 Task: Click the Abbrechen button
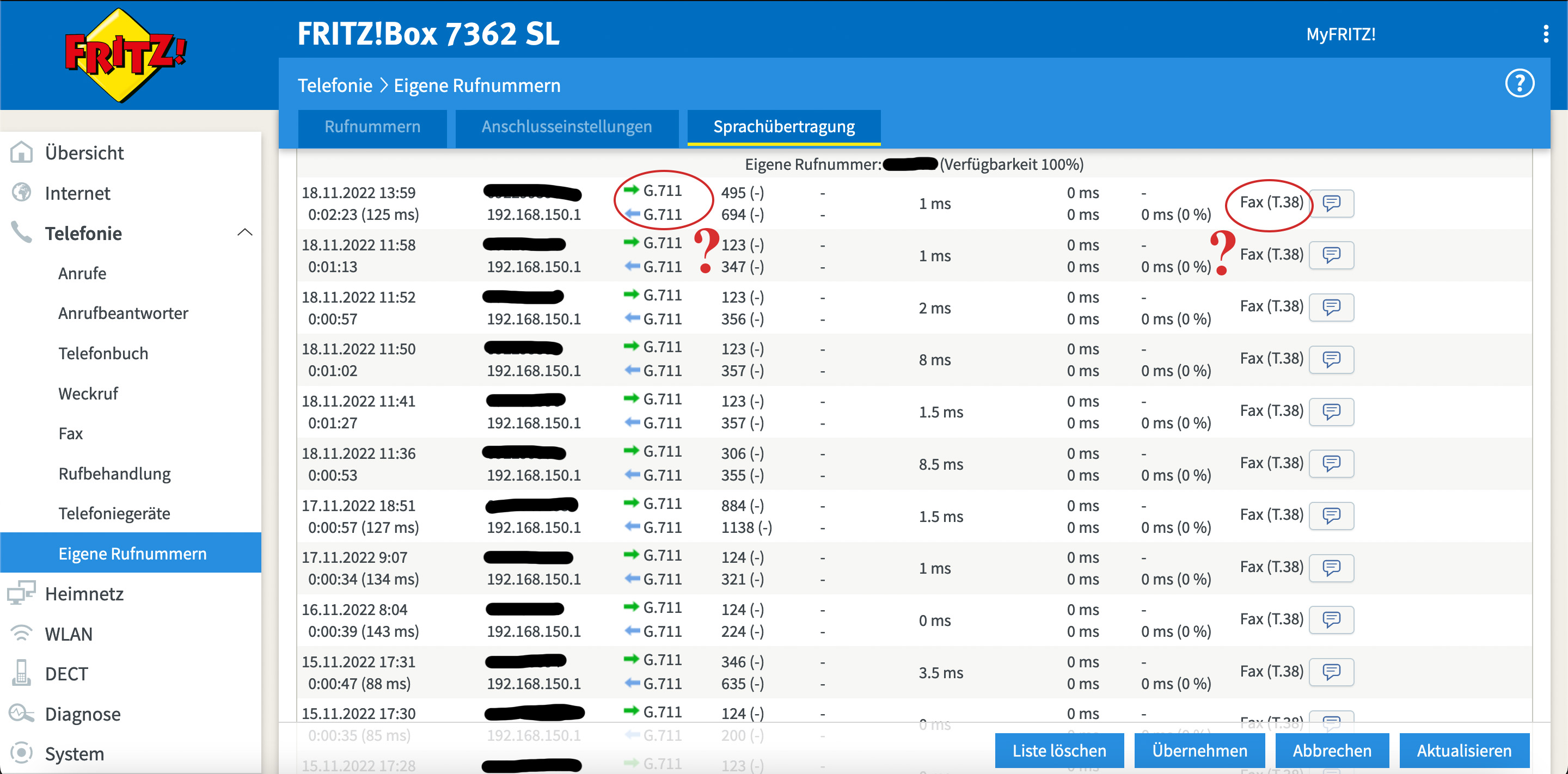[x=1332, y=750]
